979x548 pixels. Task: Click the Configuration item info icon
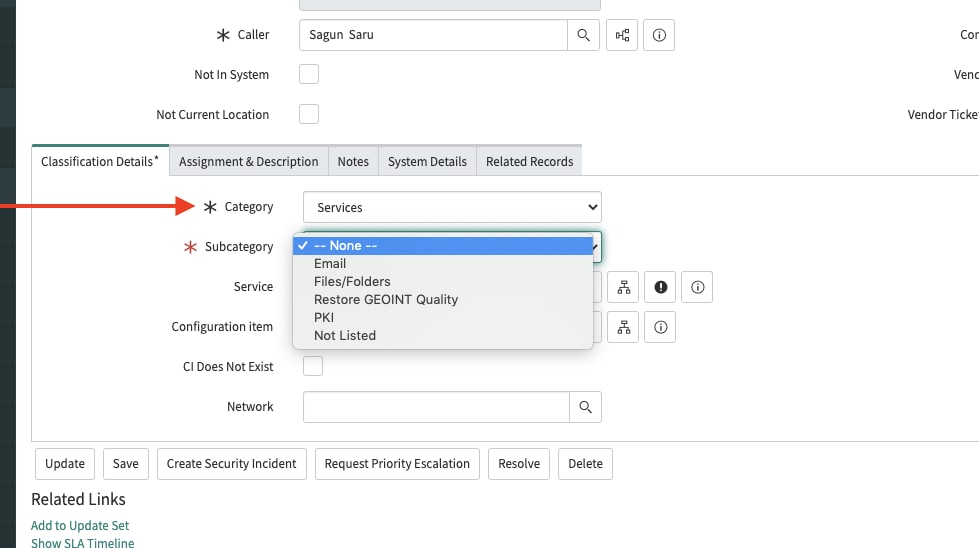click(x=660, y=327)
